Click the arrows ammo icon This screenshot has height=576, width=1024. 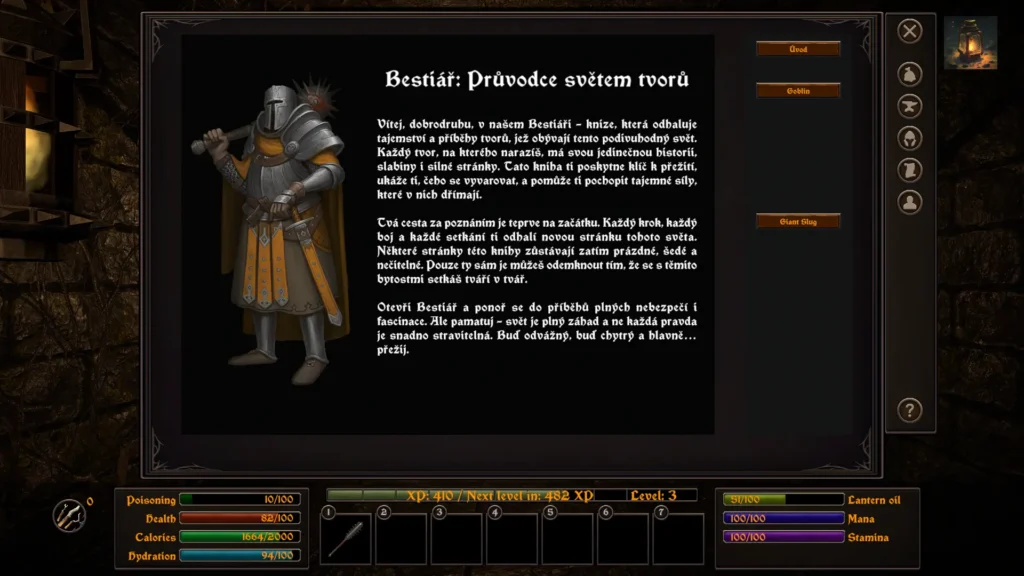[69, 515]
